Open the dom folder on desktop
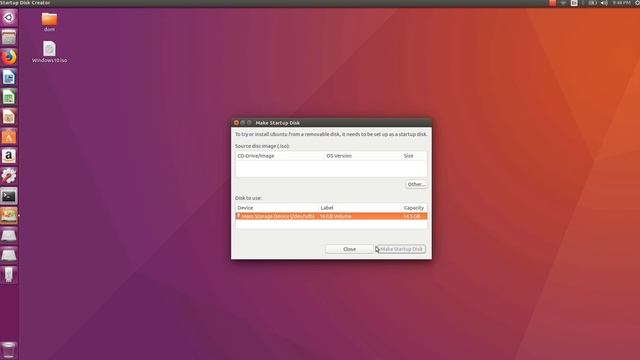 pyautogui.click(x=49, y=22)
